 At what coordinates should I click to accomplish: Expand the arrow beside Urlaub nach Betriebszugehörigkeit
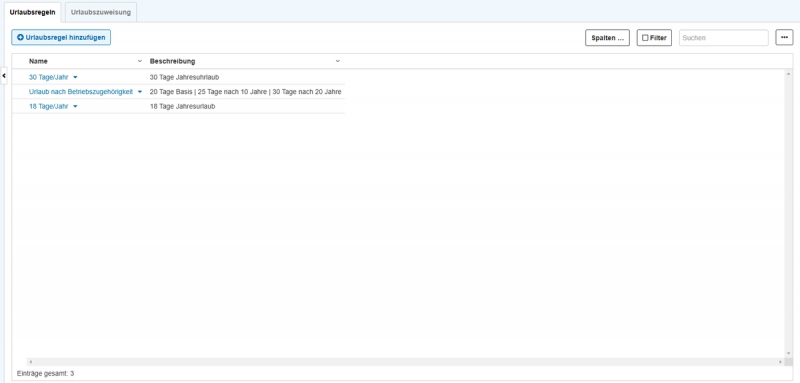[140, 92]
